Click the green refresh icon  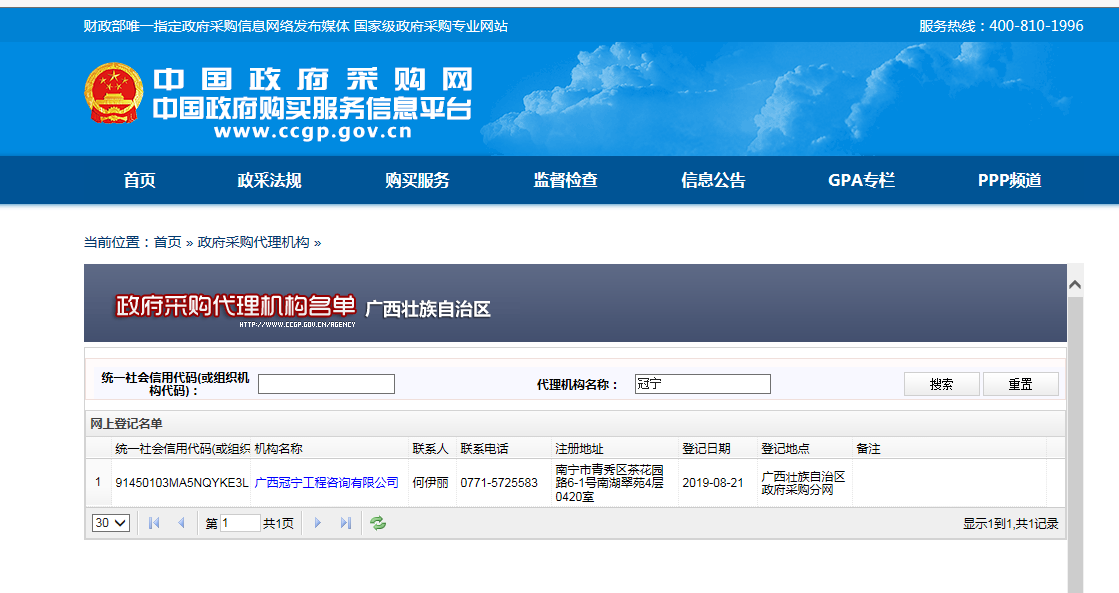coord(378,523)
